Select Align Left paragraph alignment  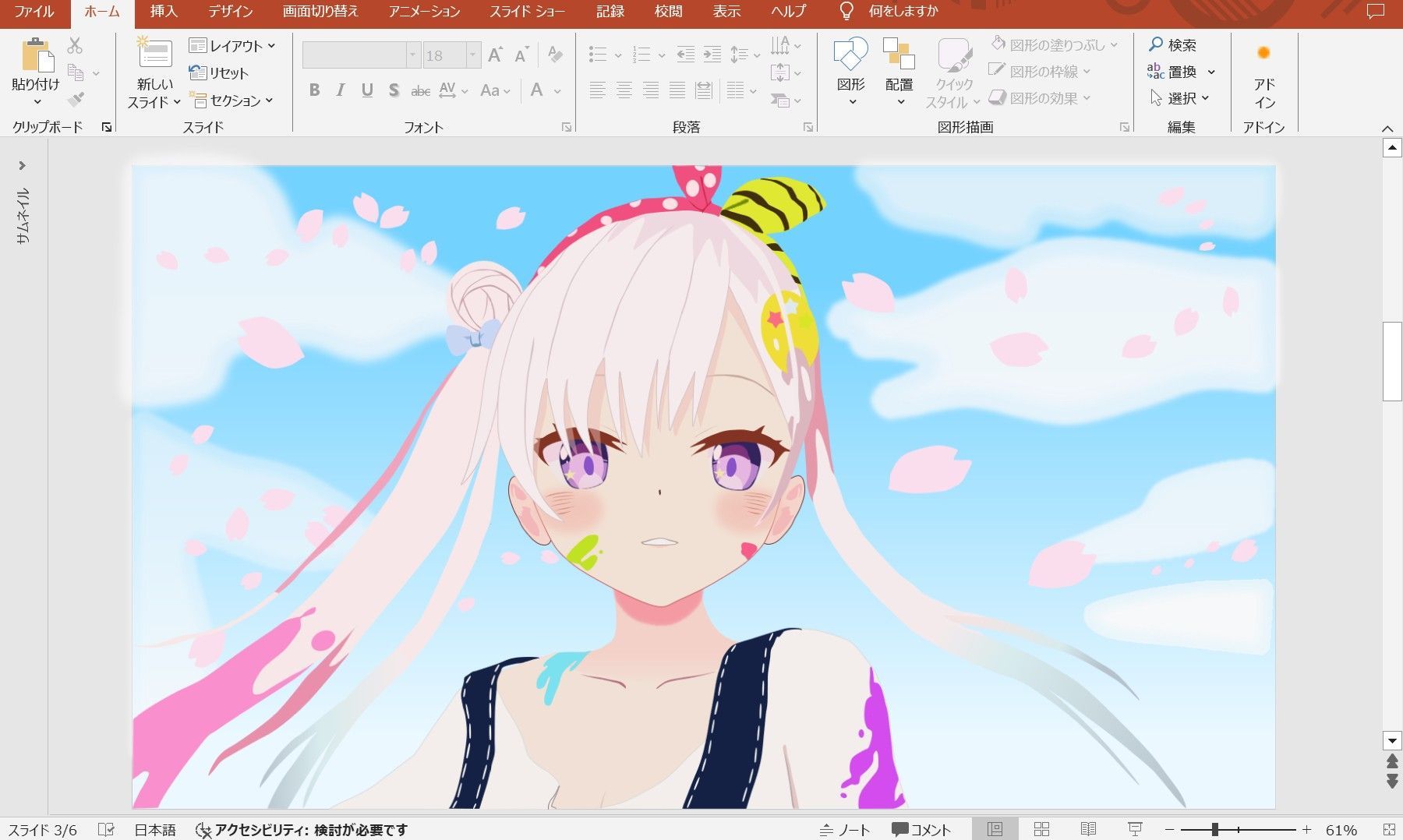(x=598, y=90)
